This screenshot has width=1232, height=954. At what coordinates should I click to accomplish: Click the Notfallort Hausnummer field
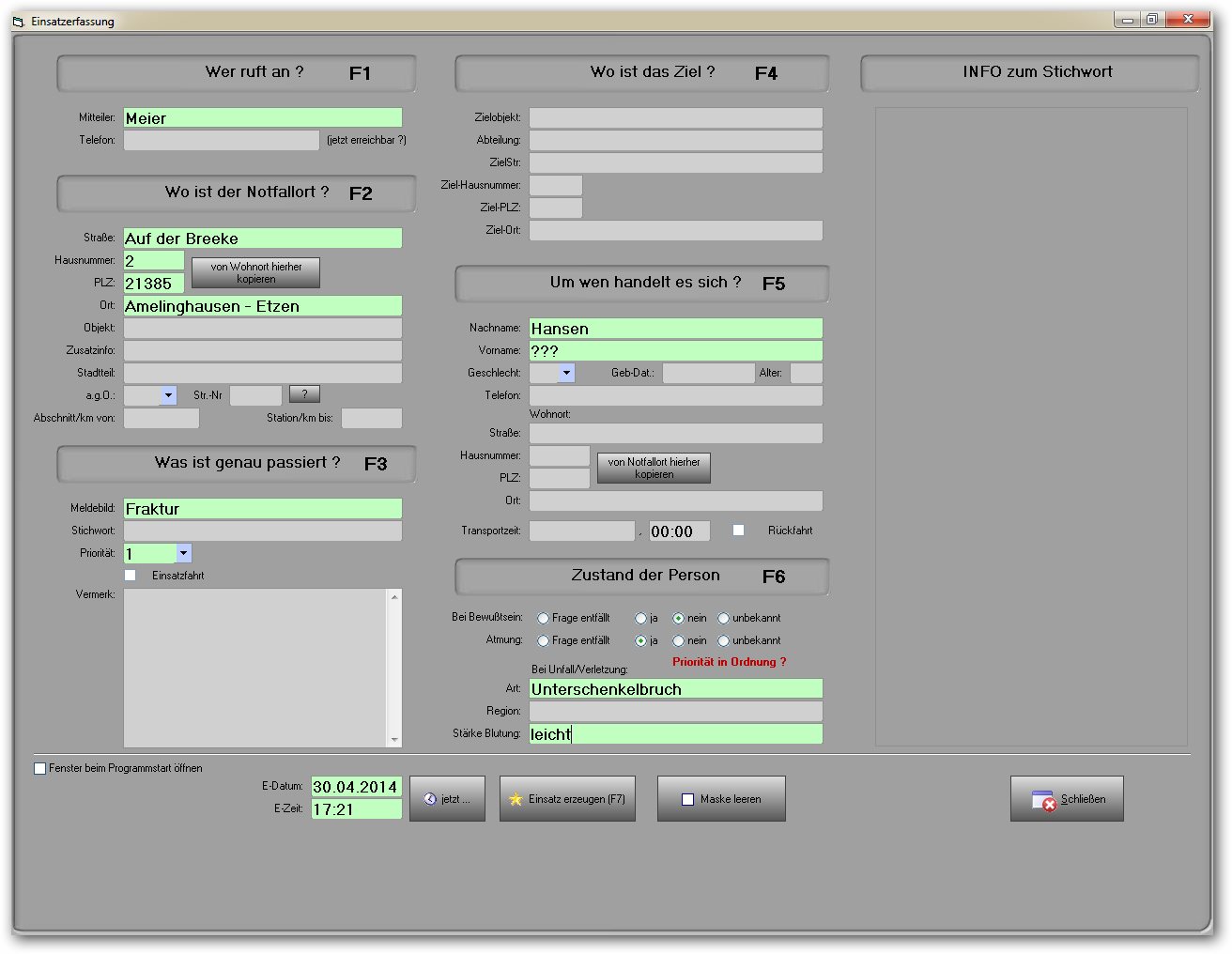pyautogui.click(x=154, y=260)
